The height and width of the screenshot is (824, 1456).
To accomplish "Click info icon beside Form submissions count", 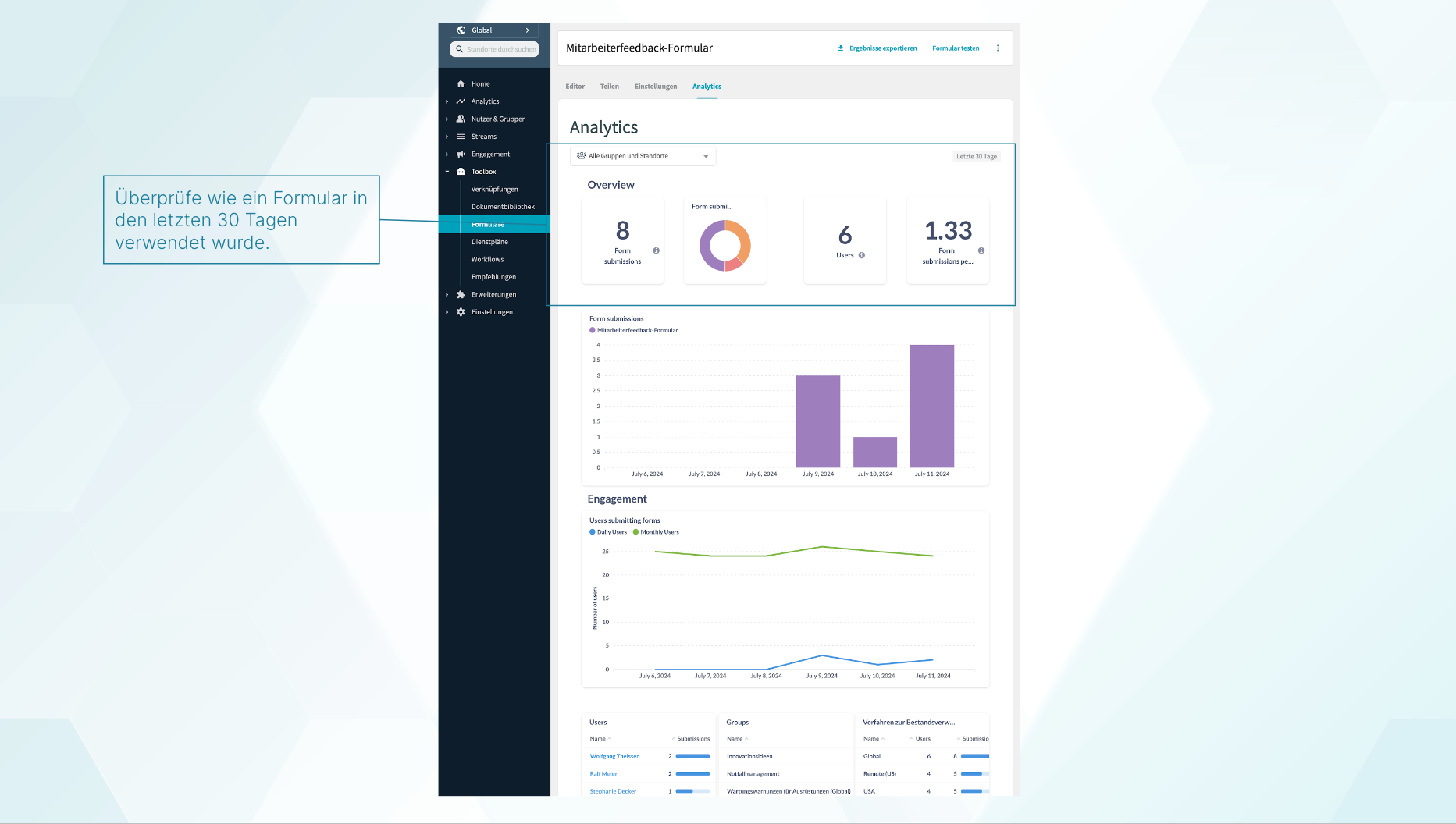I will point(656,250).
